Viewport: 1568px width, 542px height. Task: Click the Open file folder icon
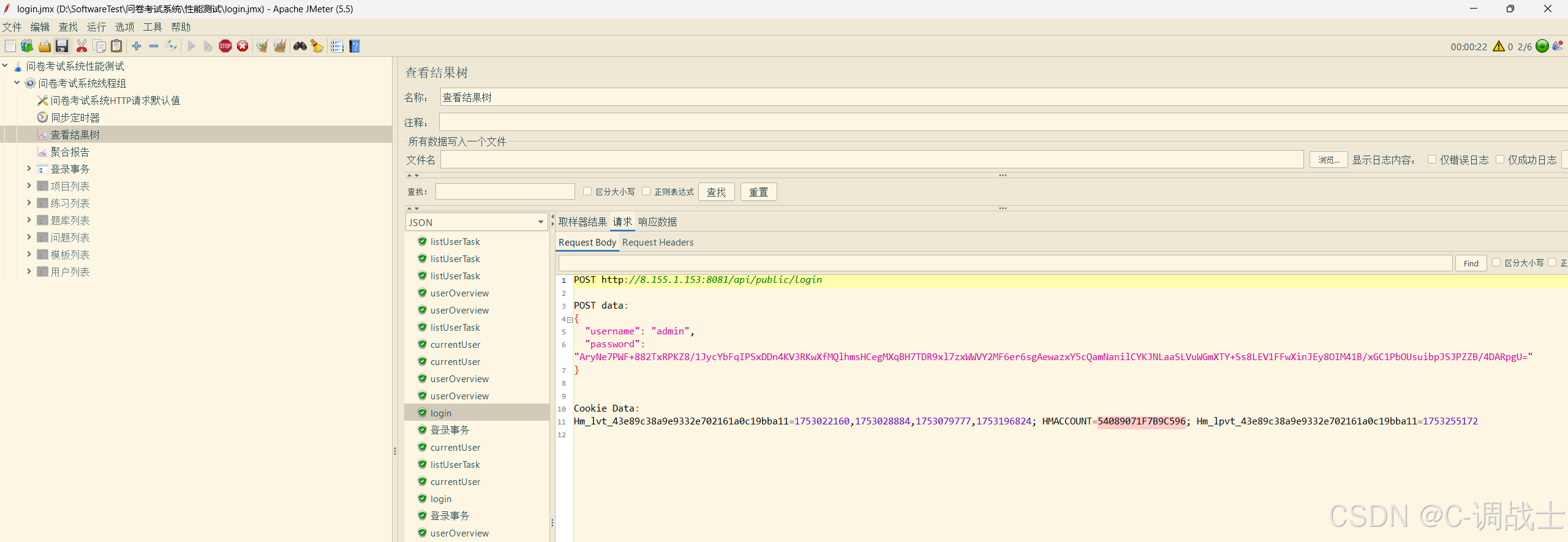point(44,47)
